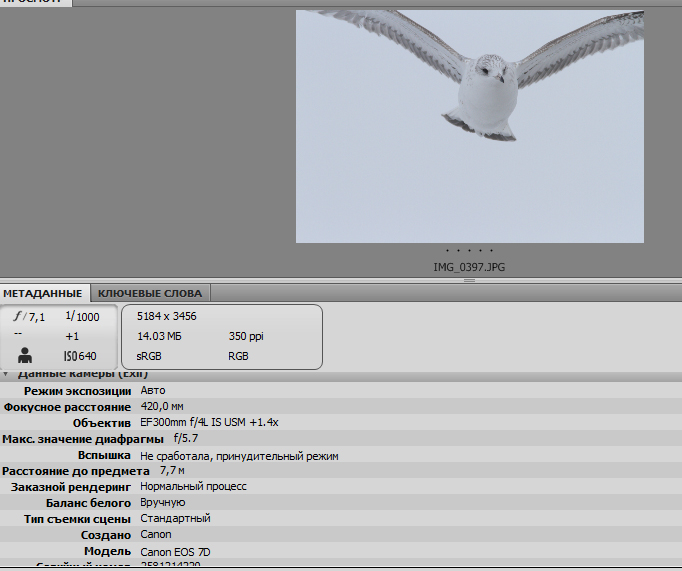Click the aperture f/7,1 icon
This screenshot has height=571, width=682.
click(x=29, y=317)
